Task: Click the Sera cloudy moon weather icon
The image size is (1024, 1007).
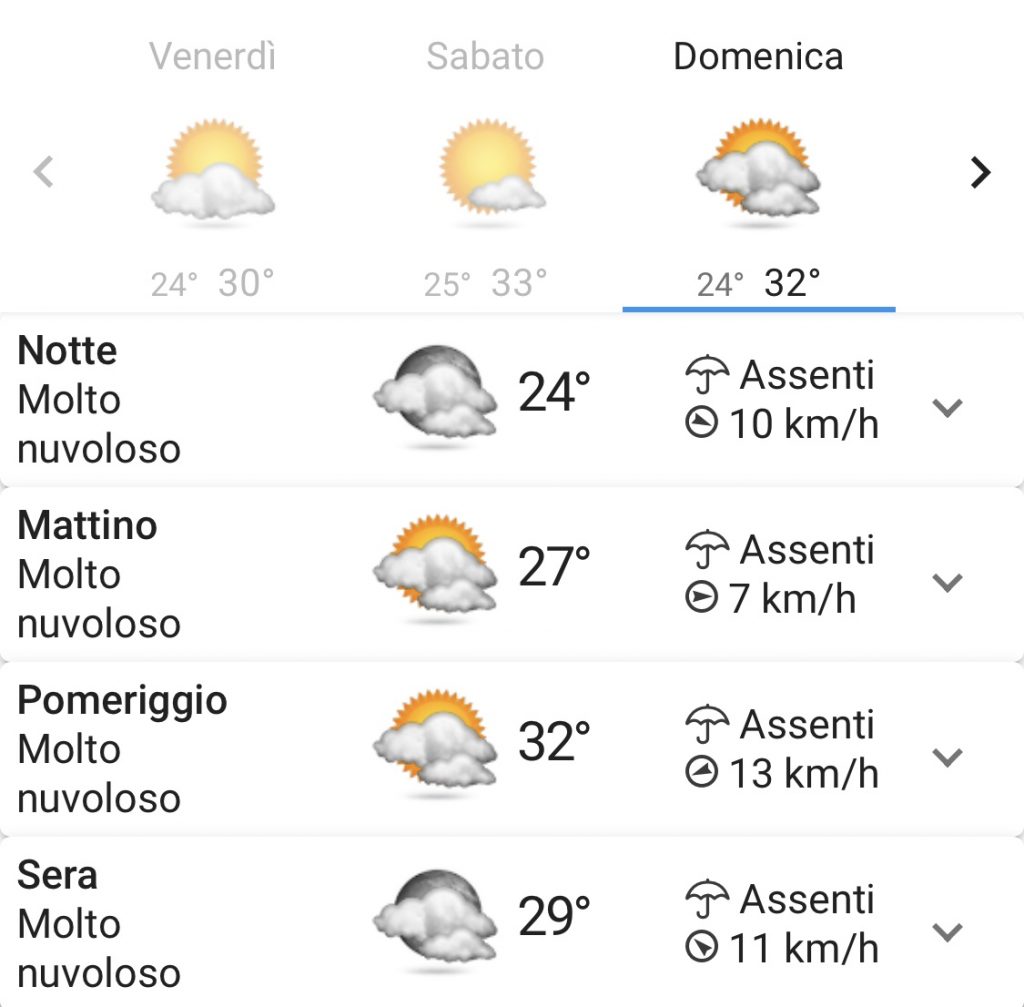Action: pos(435,916)
